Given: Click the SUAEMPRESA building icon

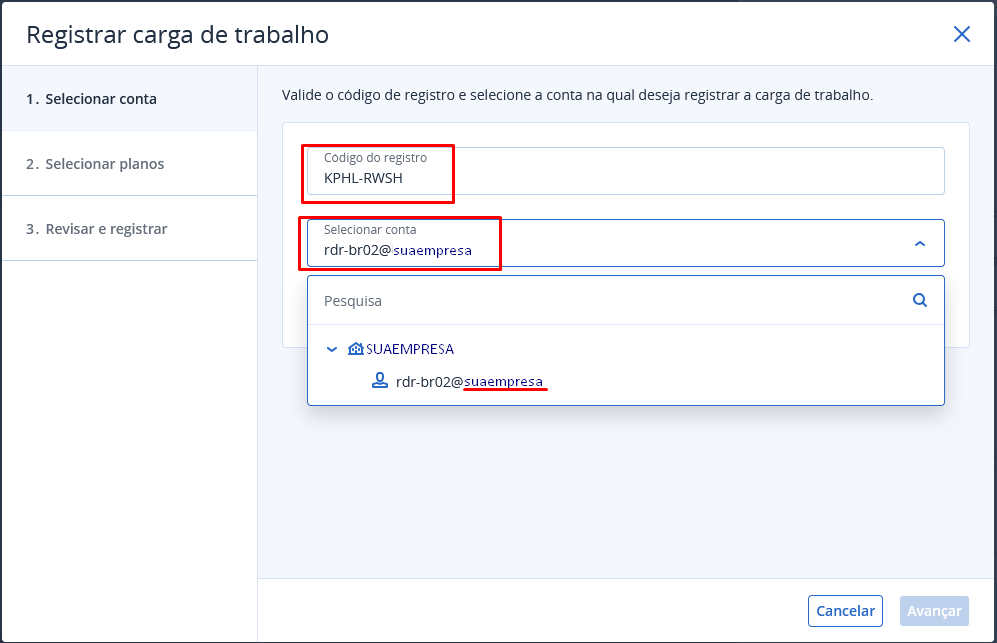Looking at the screenshot, I should [x=355, y=349].
